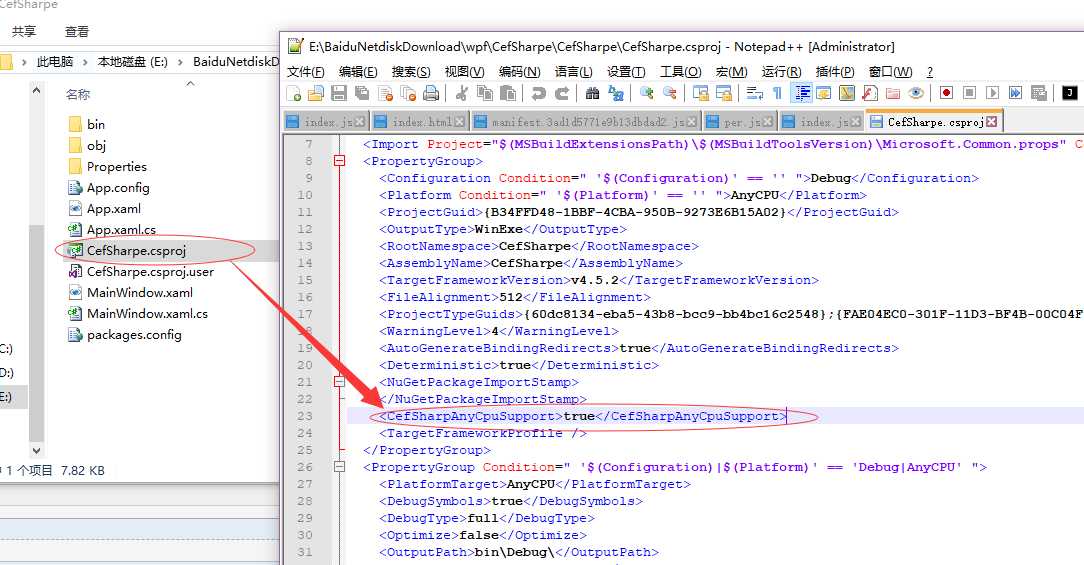
Task: Open the 查看 tab in Explorer
Action: [77, 31]
